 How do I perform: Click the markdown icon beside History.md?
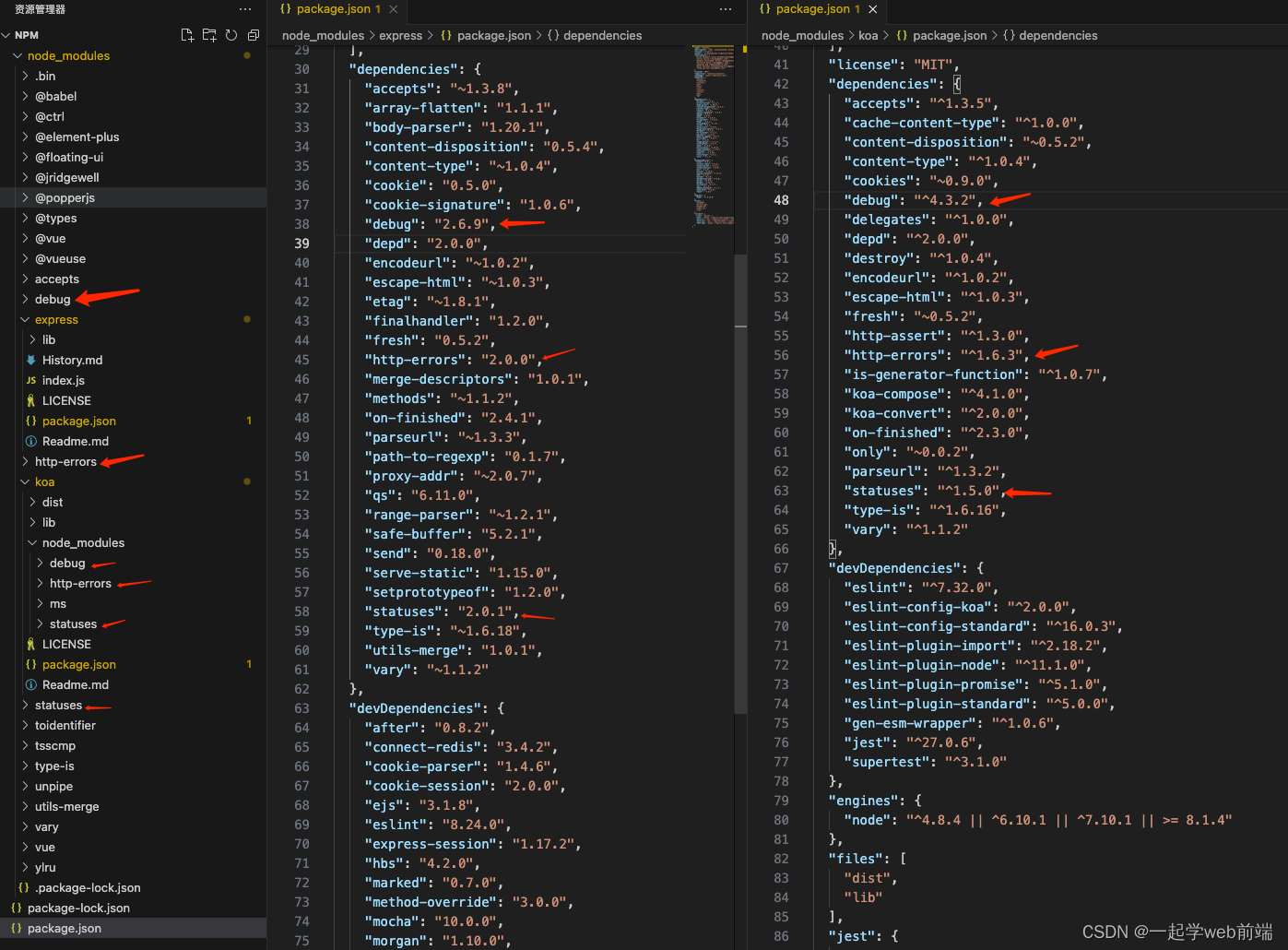[x=31, y=360]
